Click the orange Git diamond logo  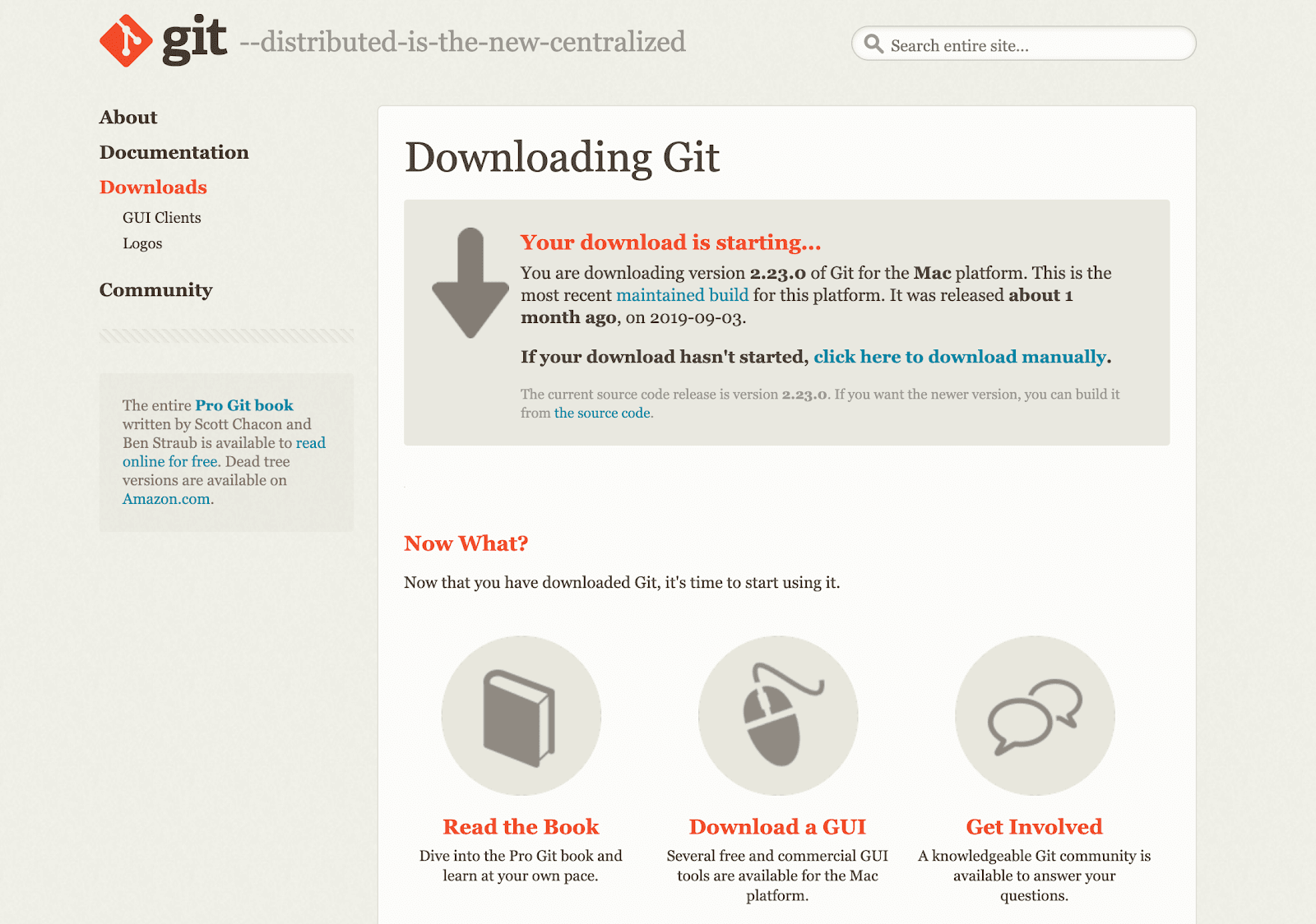[126, 41]
